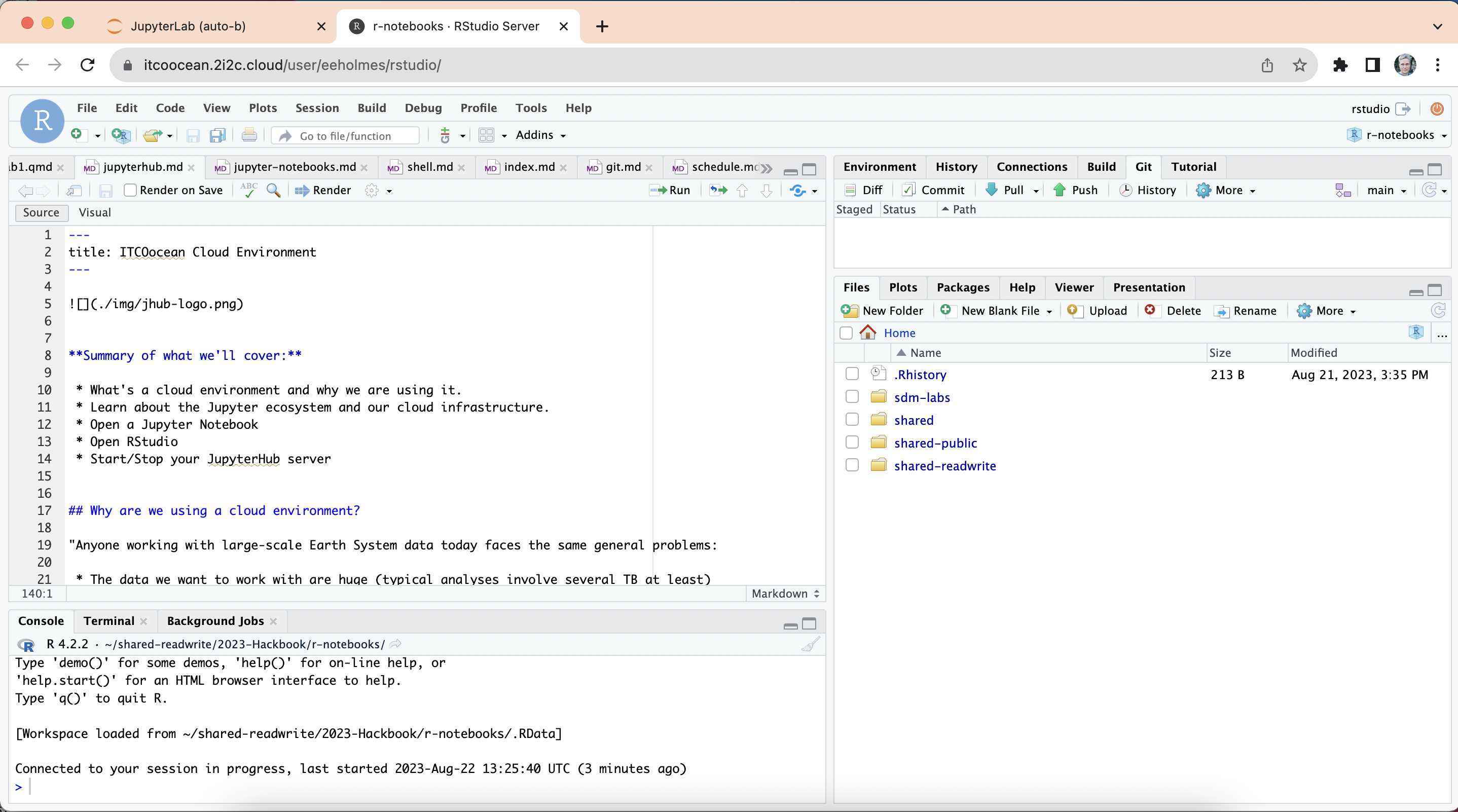Click Git pane refresh icon

(x=1429, y=190)
